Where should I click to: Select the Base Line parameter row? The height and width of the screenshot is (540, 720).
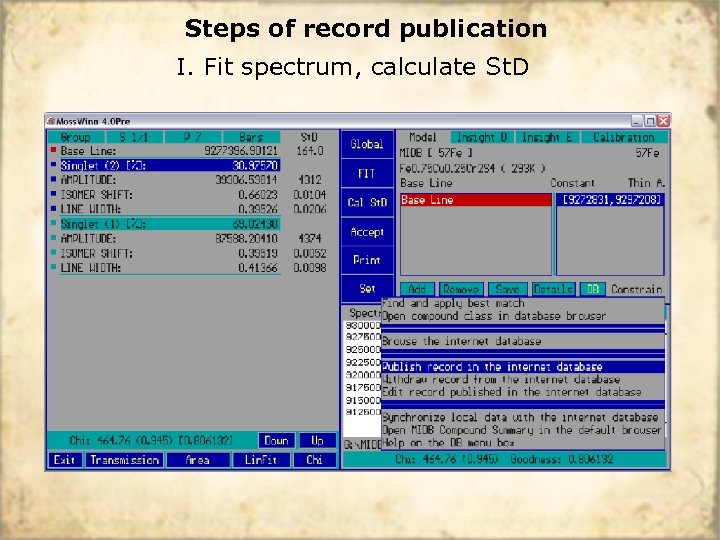169,151
